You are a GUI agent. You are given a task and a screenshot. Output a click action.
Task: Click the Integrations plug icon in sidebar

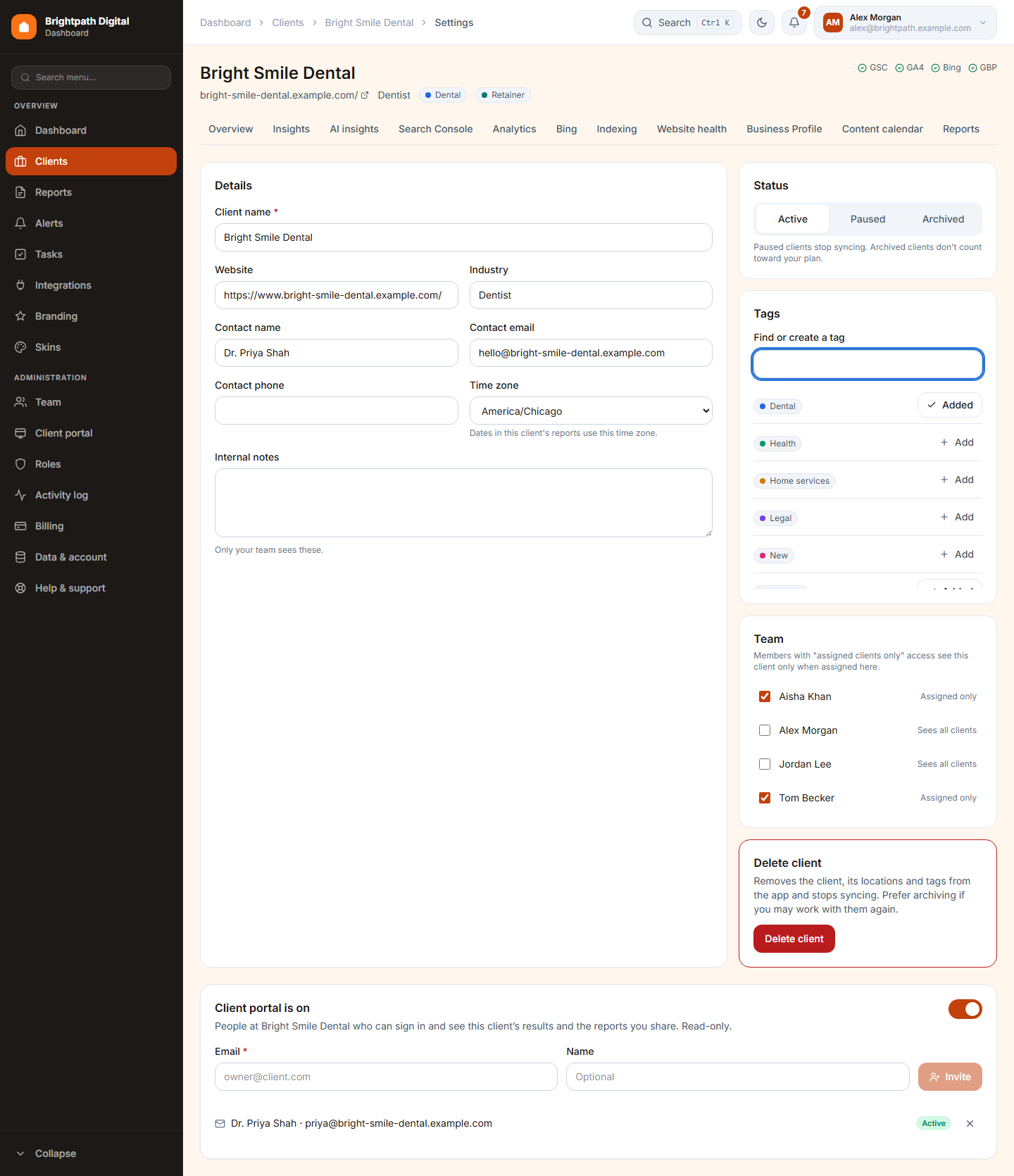(20, 285)
